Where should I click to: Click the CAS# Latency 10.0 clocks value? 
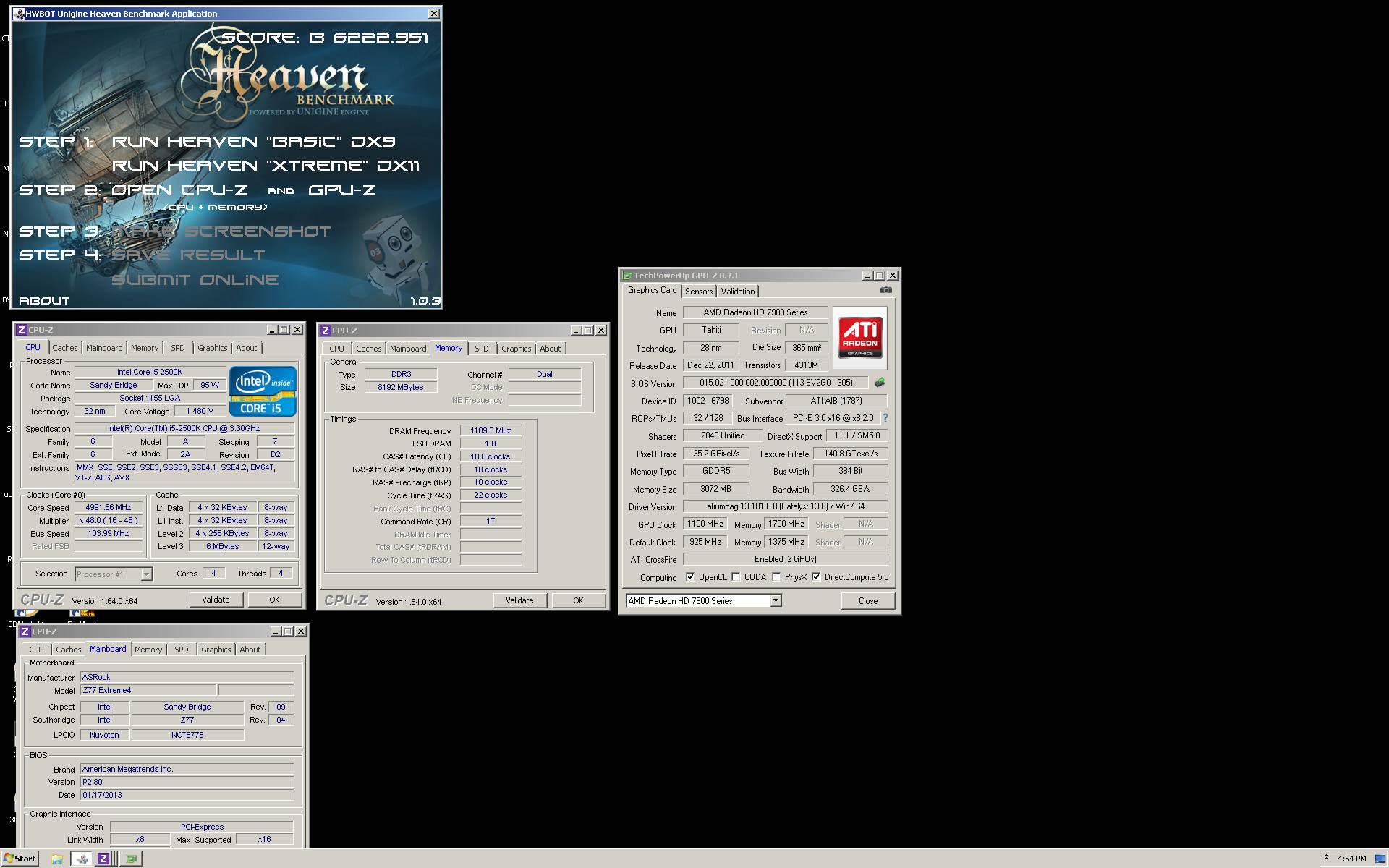coord(490,457)
